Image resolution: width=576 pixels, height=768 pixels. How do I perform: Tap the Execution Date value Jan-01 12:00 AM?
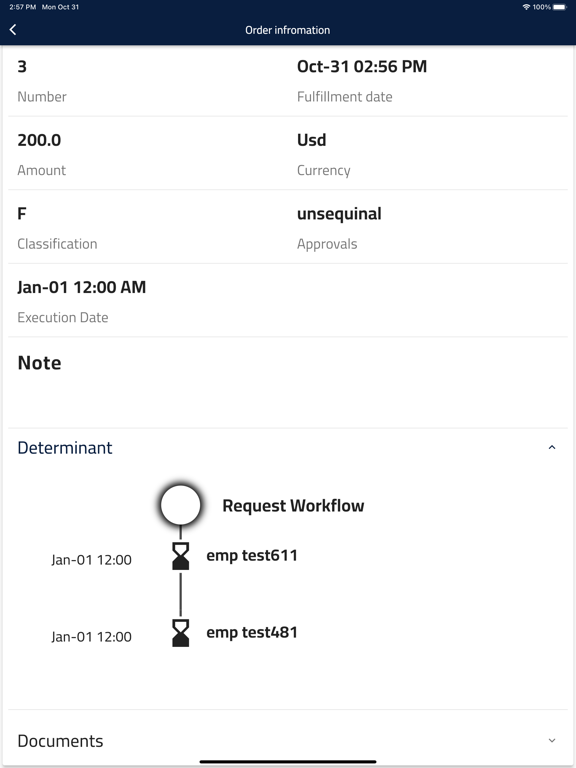[x=82, y=287]
